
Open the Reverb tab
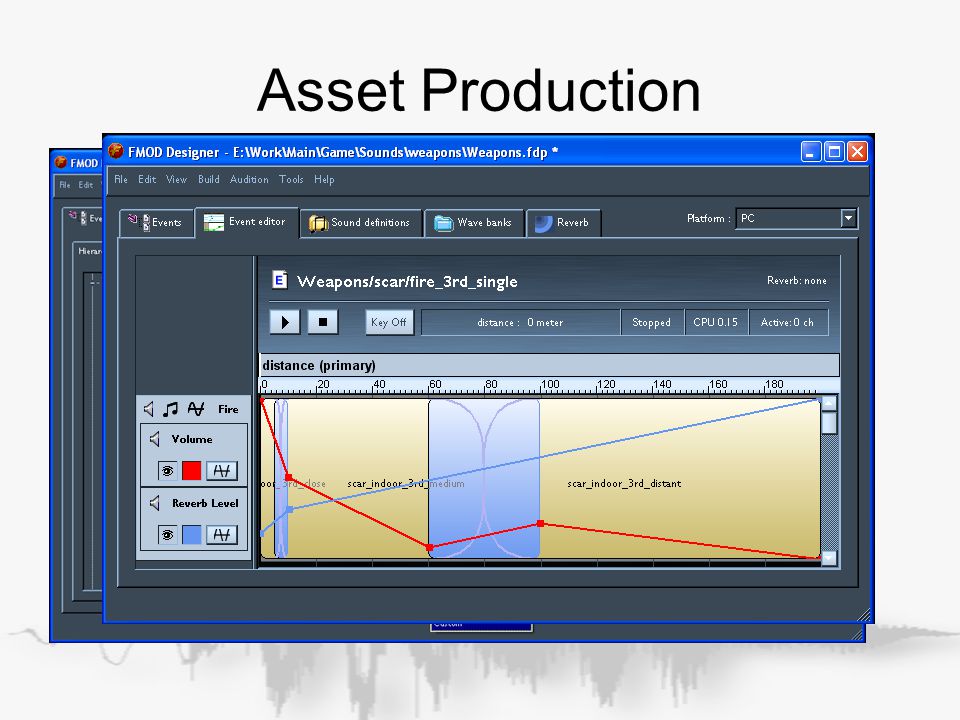563,223
